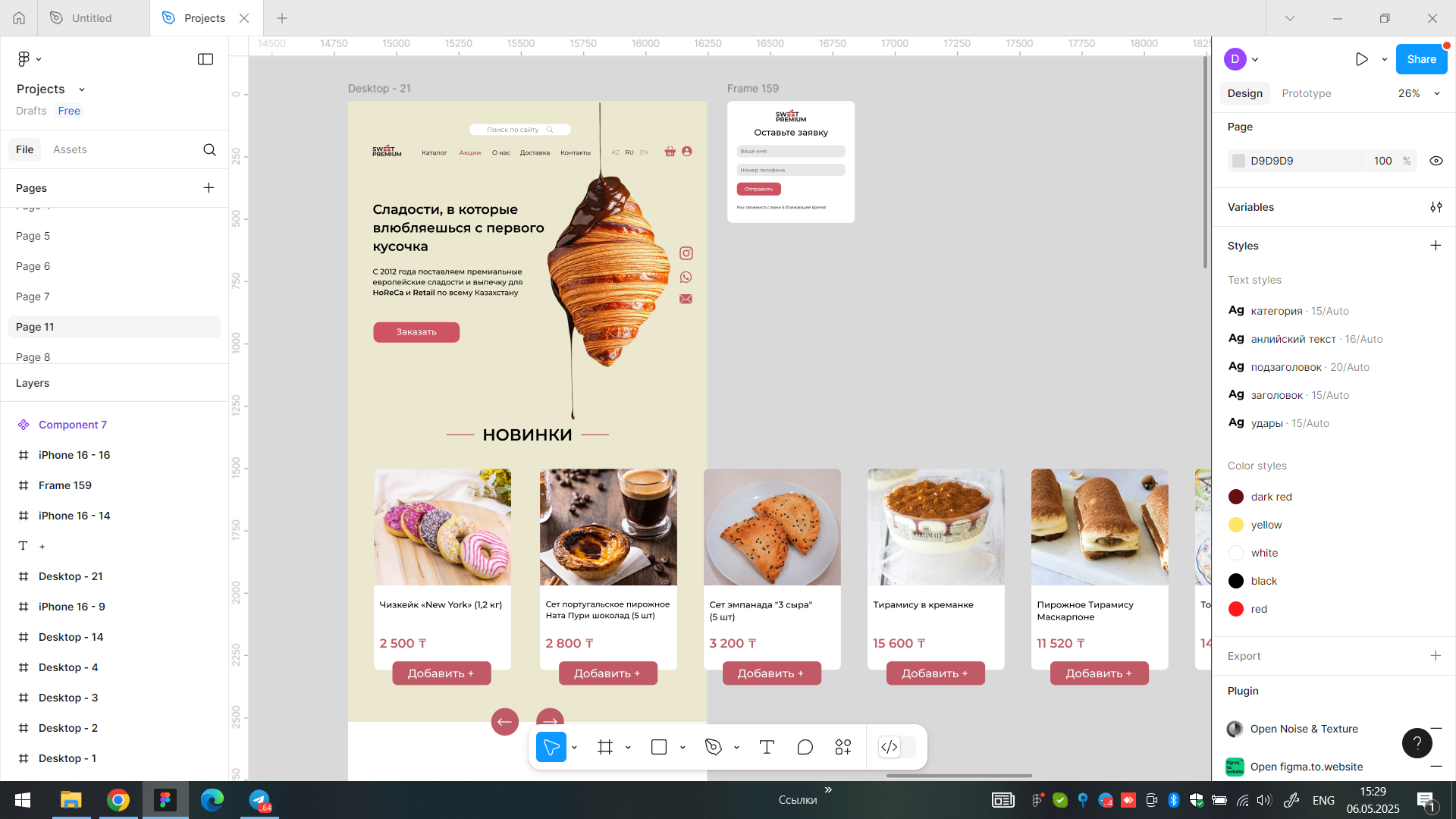The width and height of the screenshot is (1456, 819).
Task: Open the dropdown next to the avatar
Action: (1255, 59)
